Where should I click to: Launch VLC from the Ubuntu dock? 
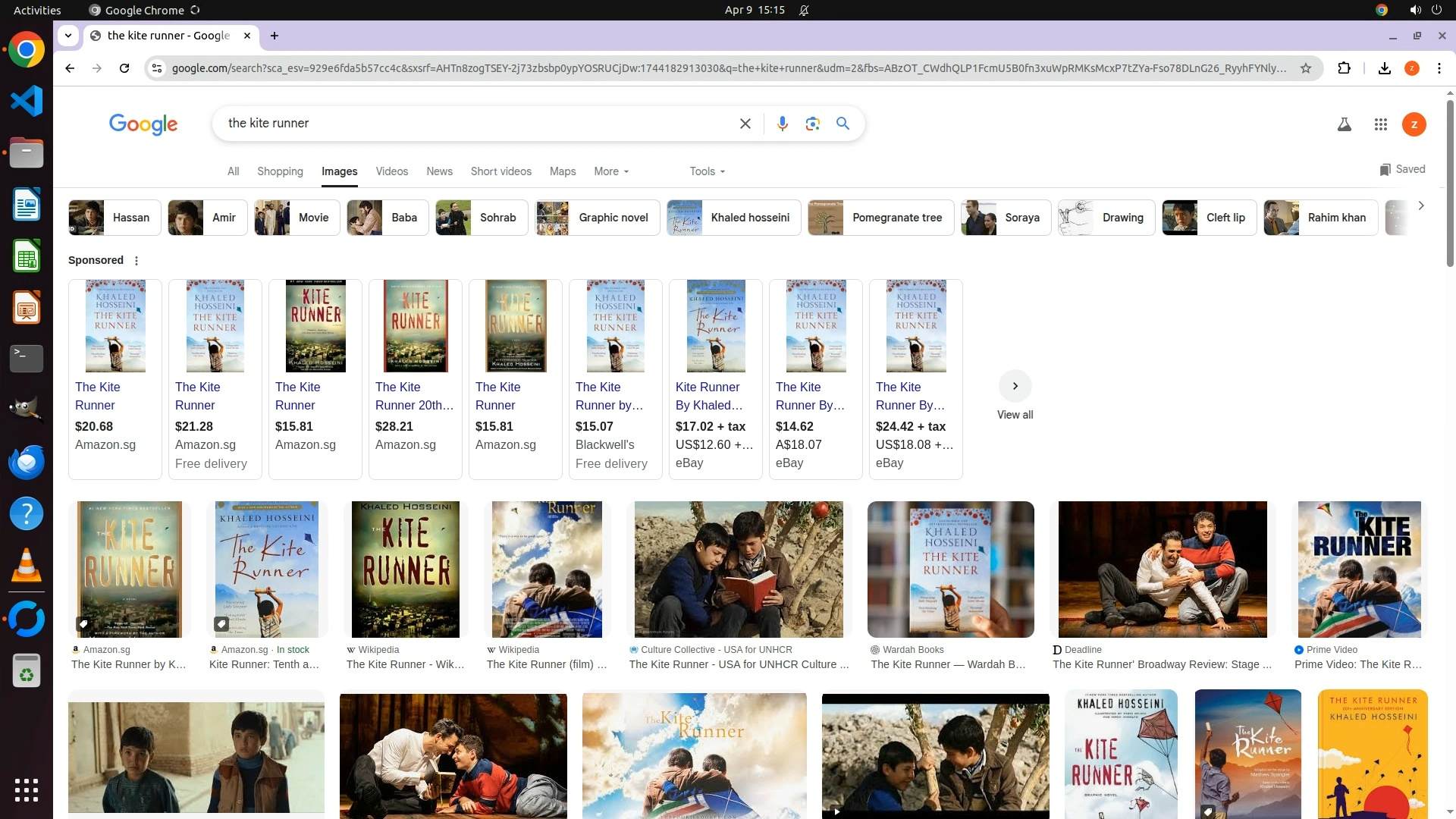click(27, 565)
